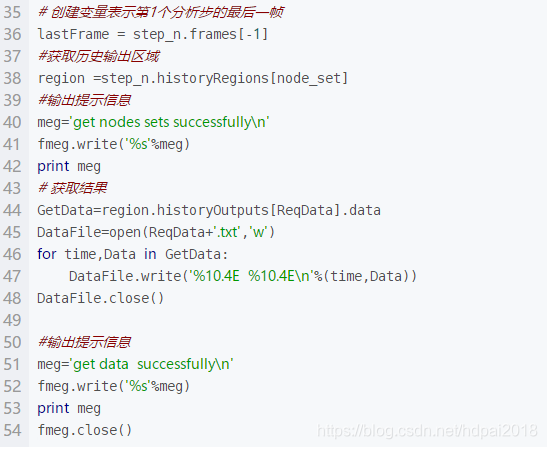Click line number 35 in the gutter
Viewport: 547px width, 449px height.
(12, 13)
